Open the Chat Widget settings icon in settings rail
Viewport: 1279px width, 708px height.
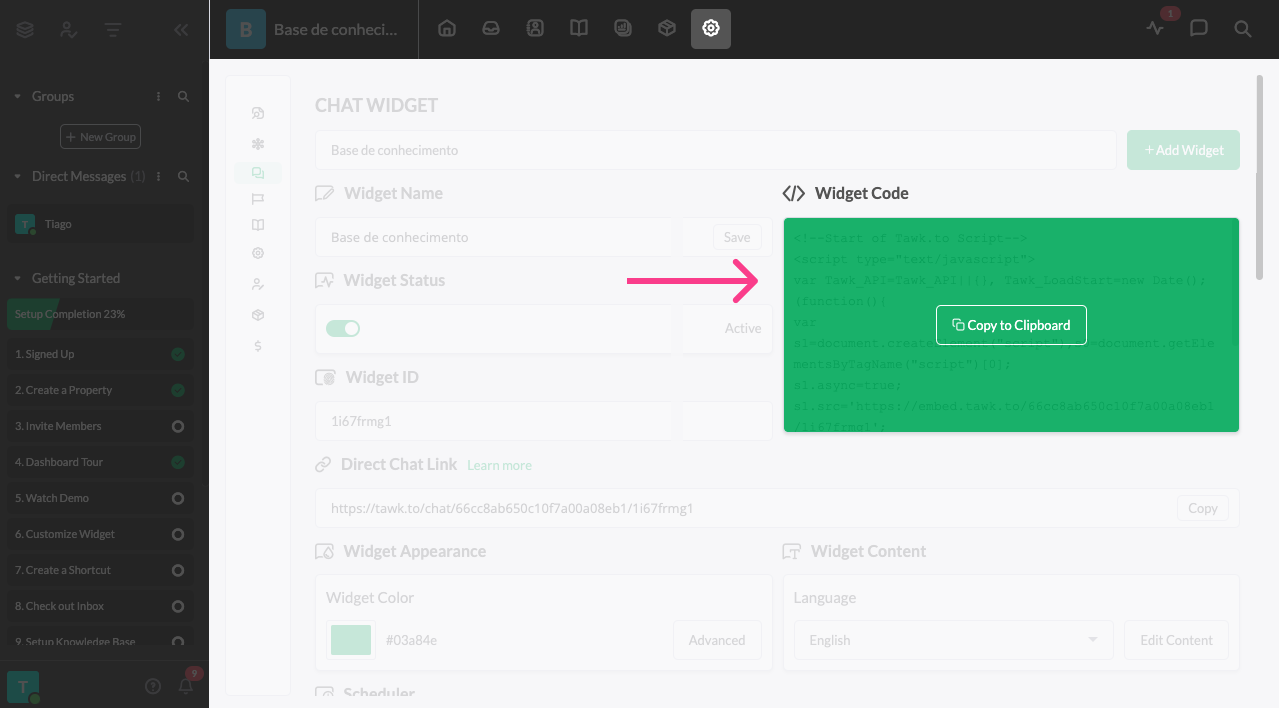pyautogui.click(x=258, y=172)
